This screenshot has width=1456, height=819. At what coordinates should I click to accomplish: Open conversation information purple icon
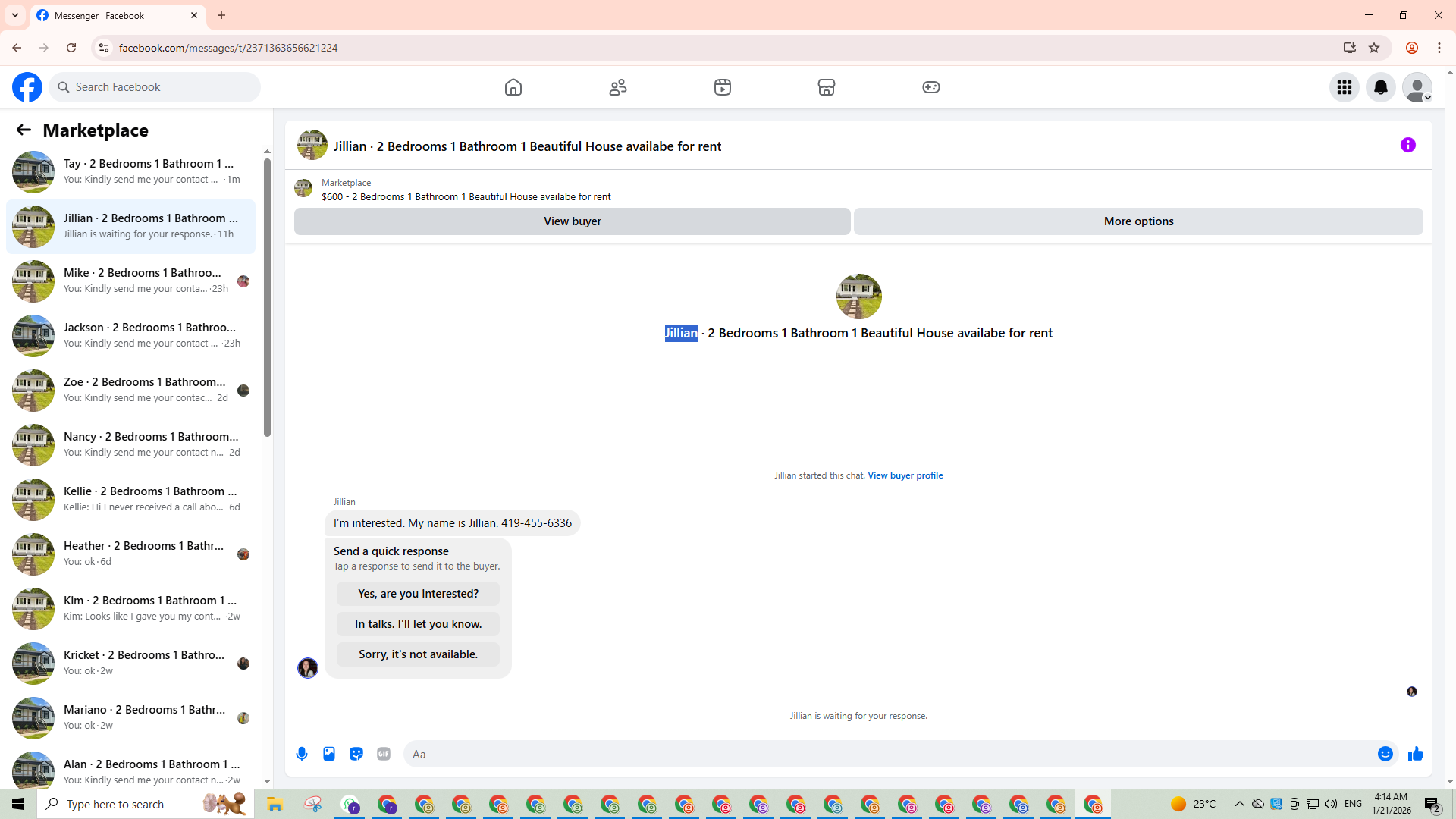click(x=1407, y=145)
